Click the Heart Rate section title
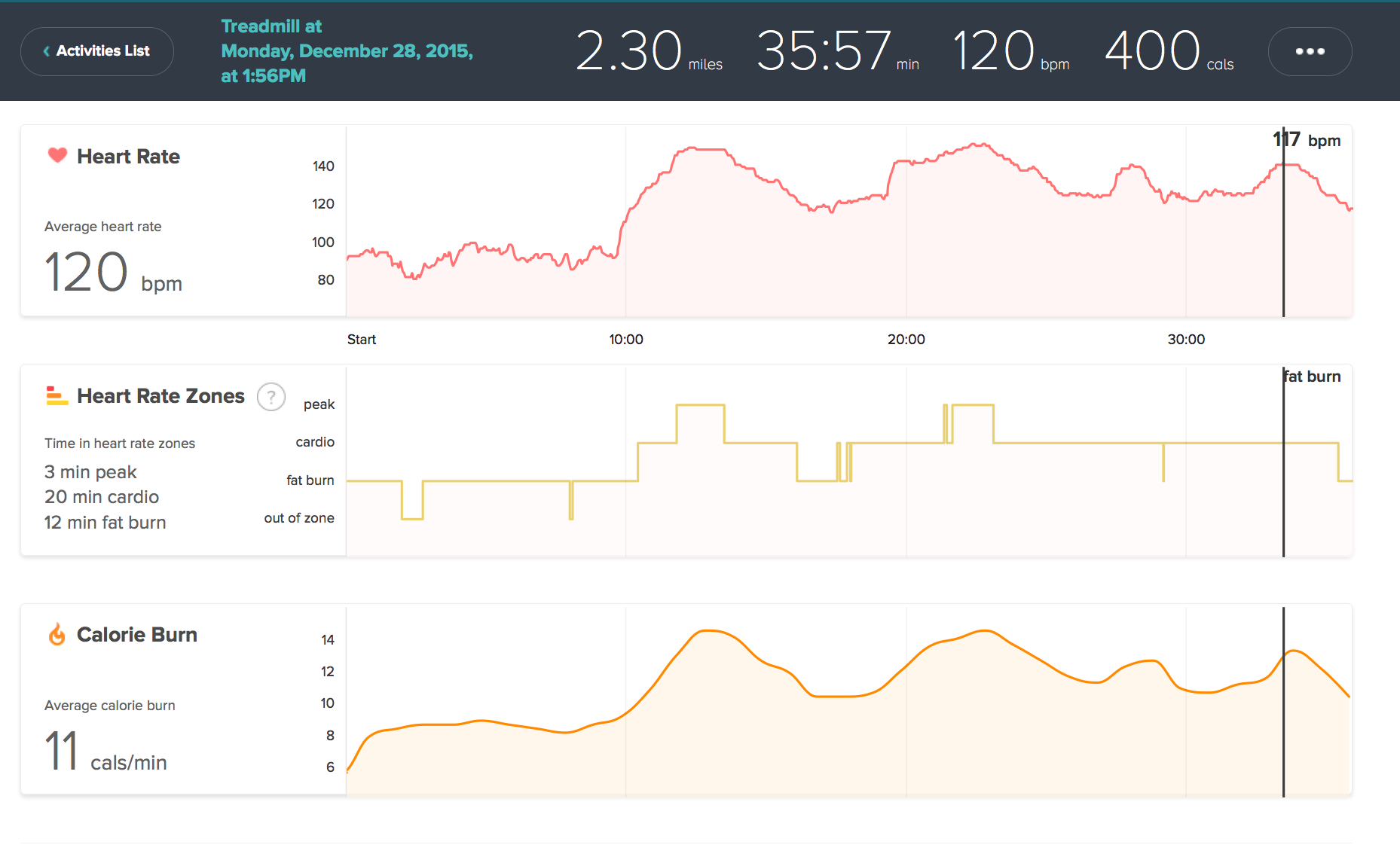1400x860 pixels. click(128, 157)
